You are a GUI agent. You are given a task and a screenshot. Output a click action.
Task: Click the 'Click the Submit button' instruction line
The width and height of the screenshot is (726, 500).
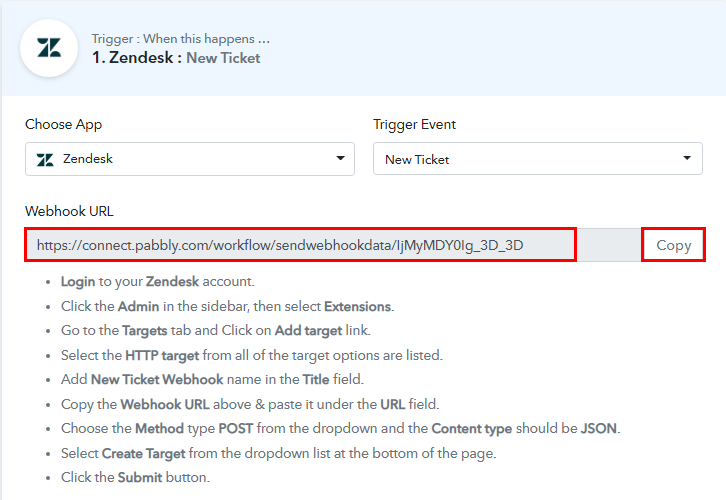[135, 477]
